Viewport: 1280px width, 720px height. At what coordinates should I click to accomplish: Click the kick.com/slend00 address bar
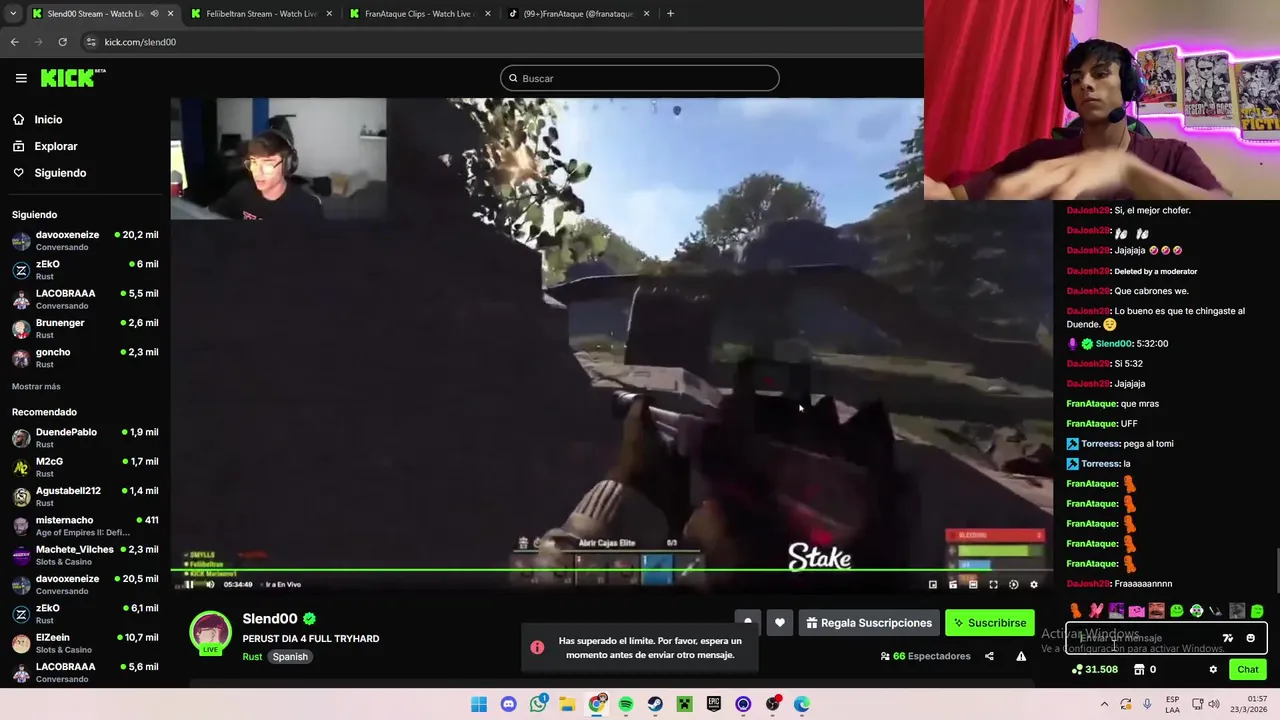pyautogui.click(x=140, y=42)
